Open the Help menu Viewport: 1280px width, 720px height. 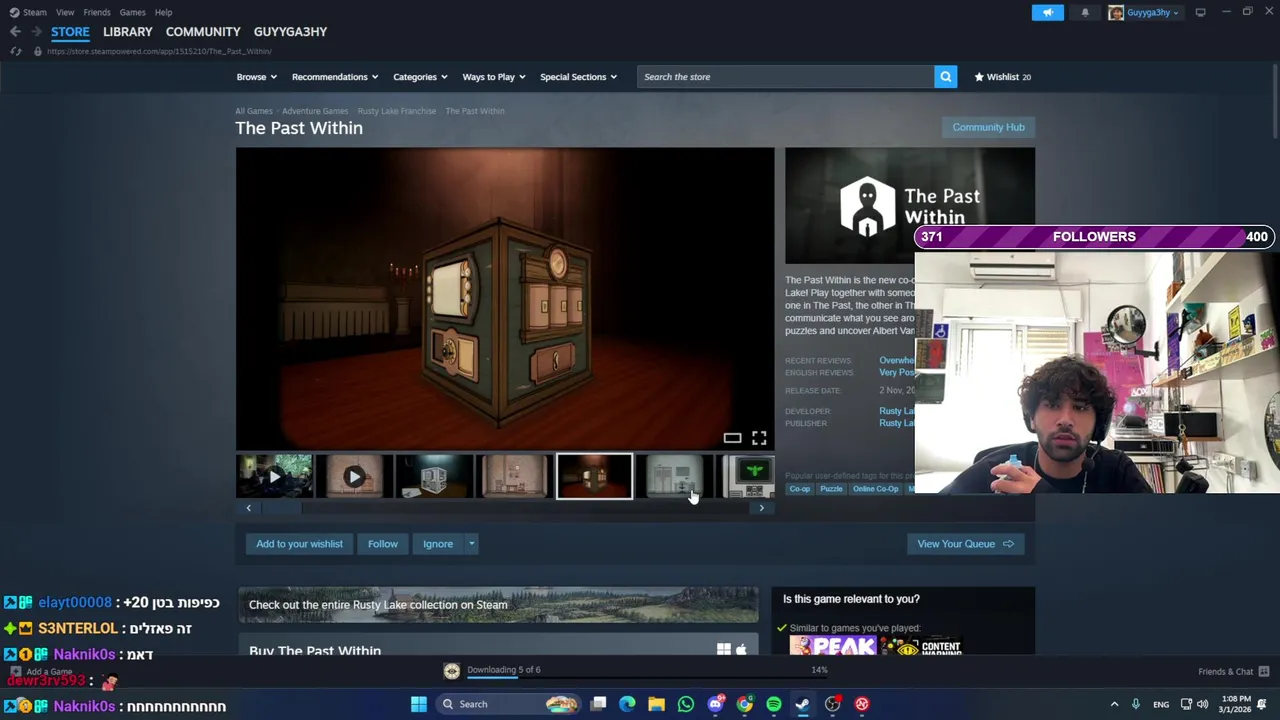click(x=164, y=12)
